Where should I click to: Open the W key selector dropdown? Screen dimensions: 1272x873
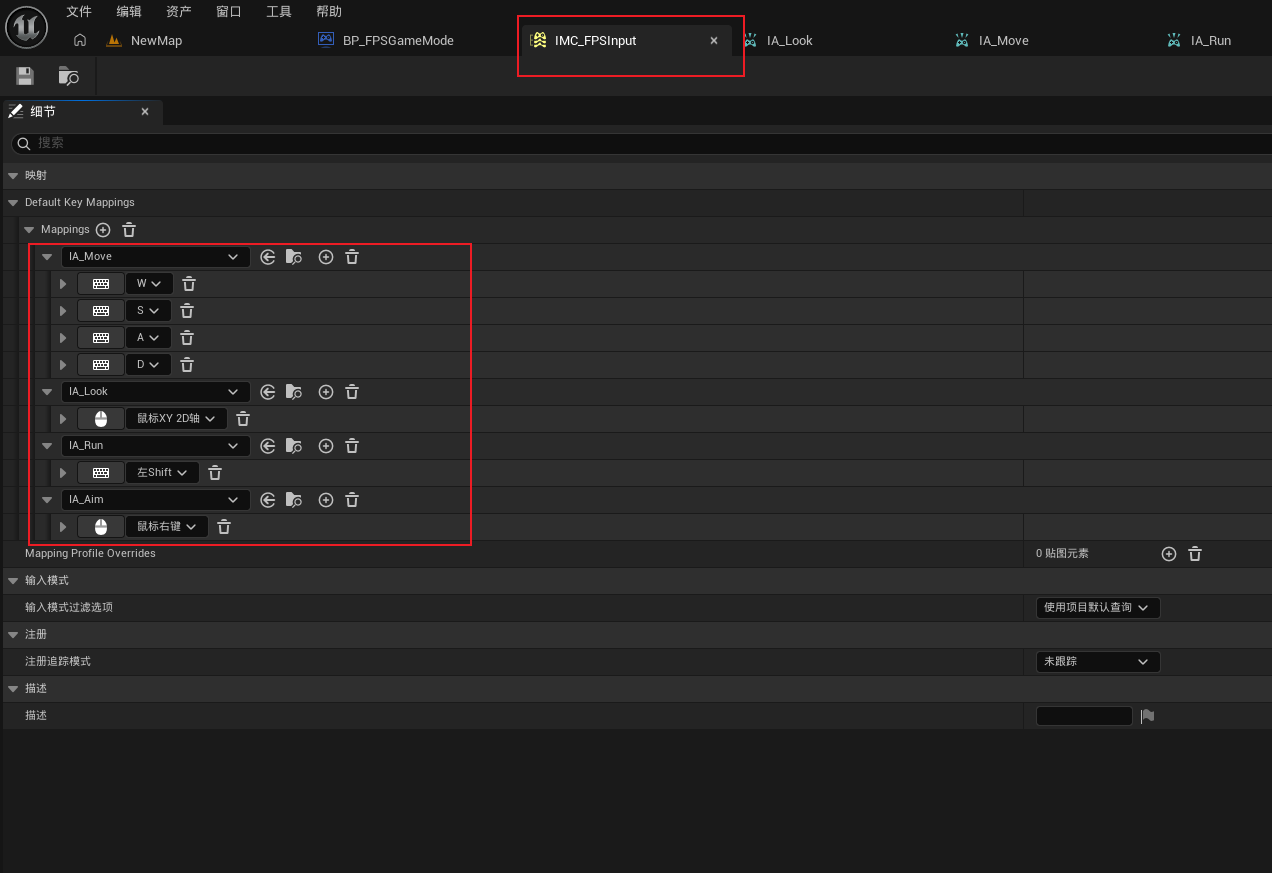[150, 284]
